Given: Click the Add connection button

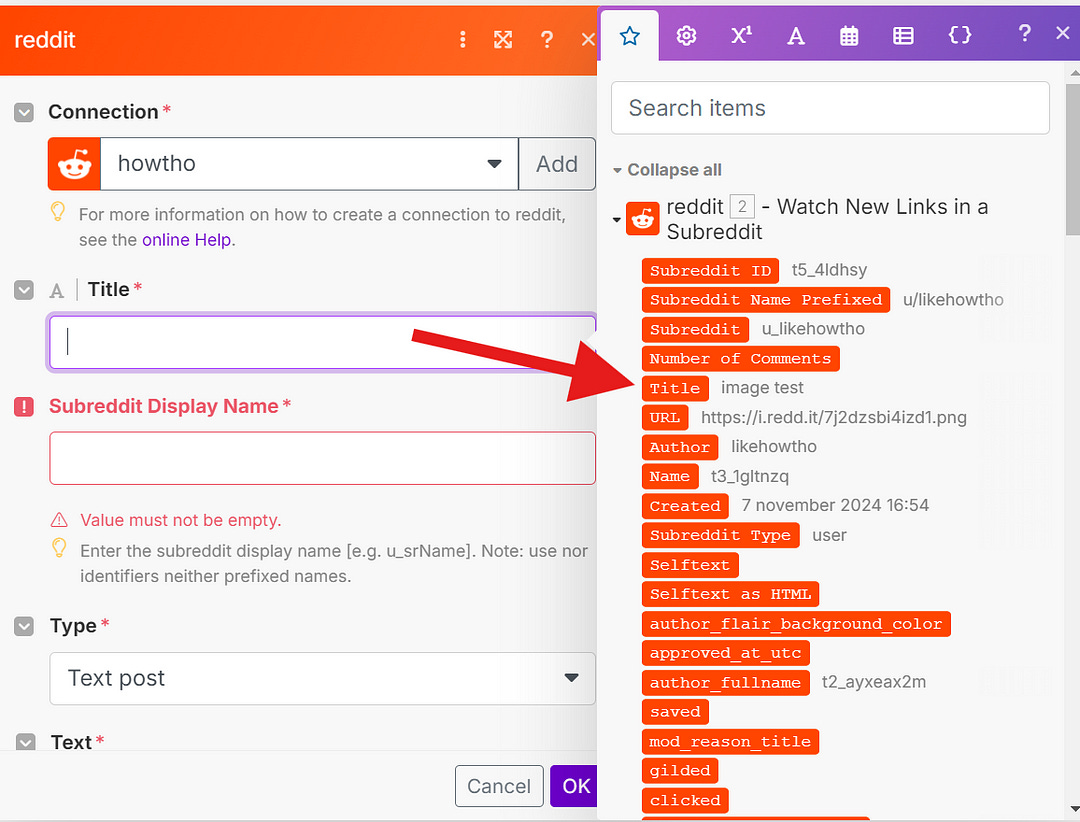Looking at the screenshot, I should tap(557, 164).
